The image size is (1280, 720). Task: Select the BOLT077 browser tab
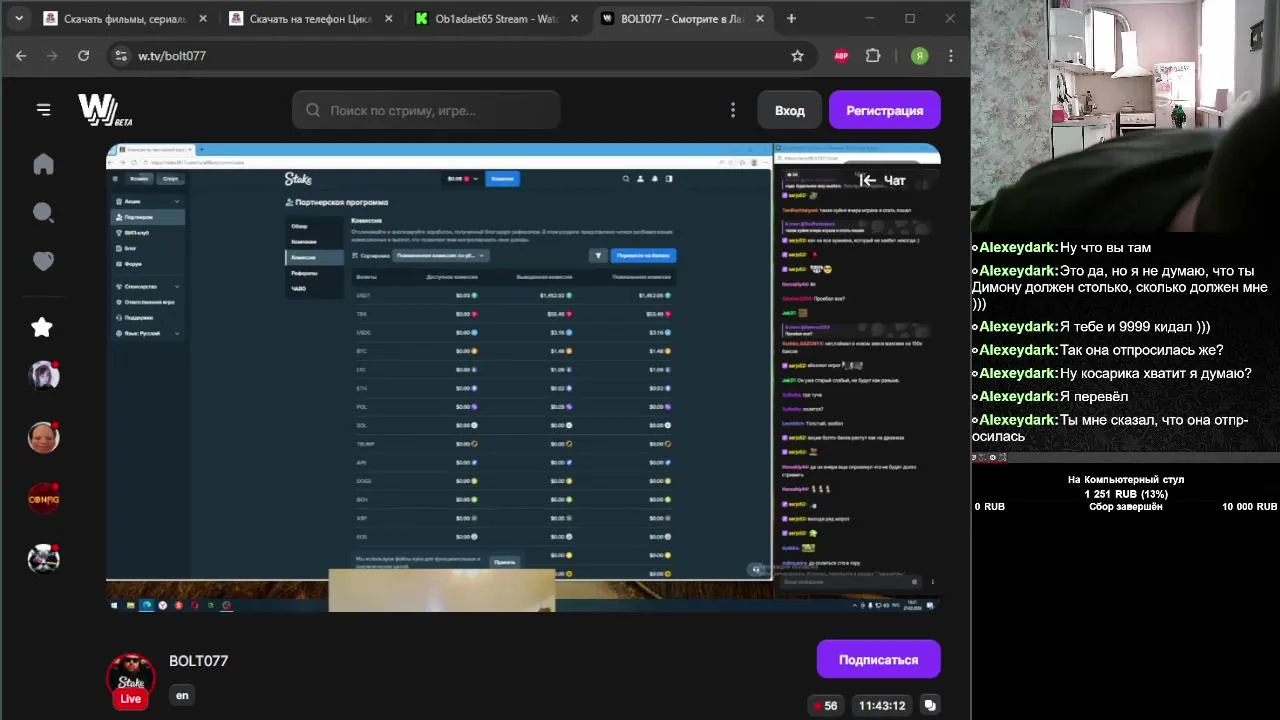point(682,18)
